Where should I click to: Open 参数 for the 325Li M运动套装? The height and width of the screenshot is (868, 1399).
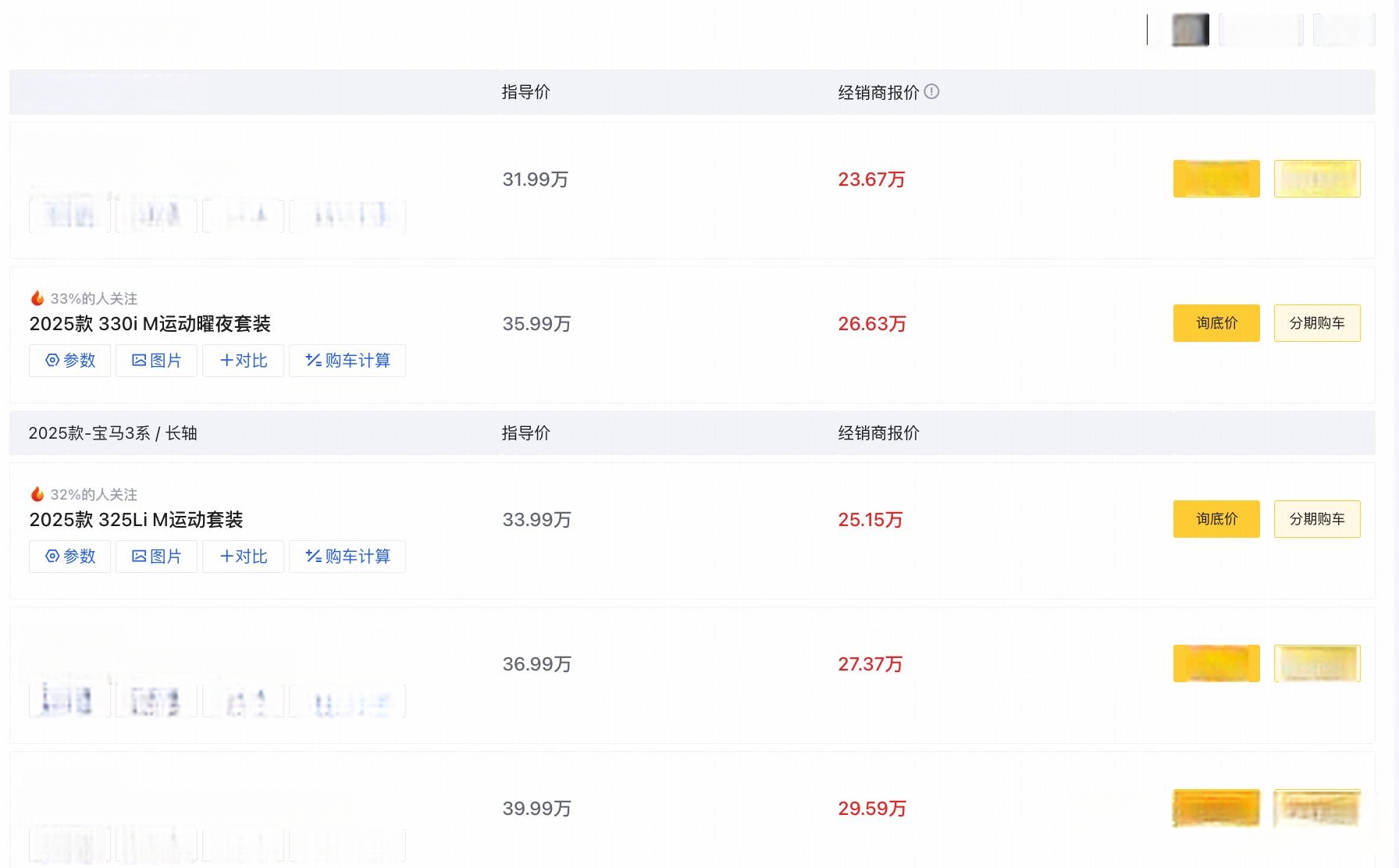click(x=70, y=557)
